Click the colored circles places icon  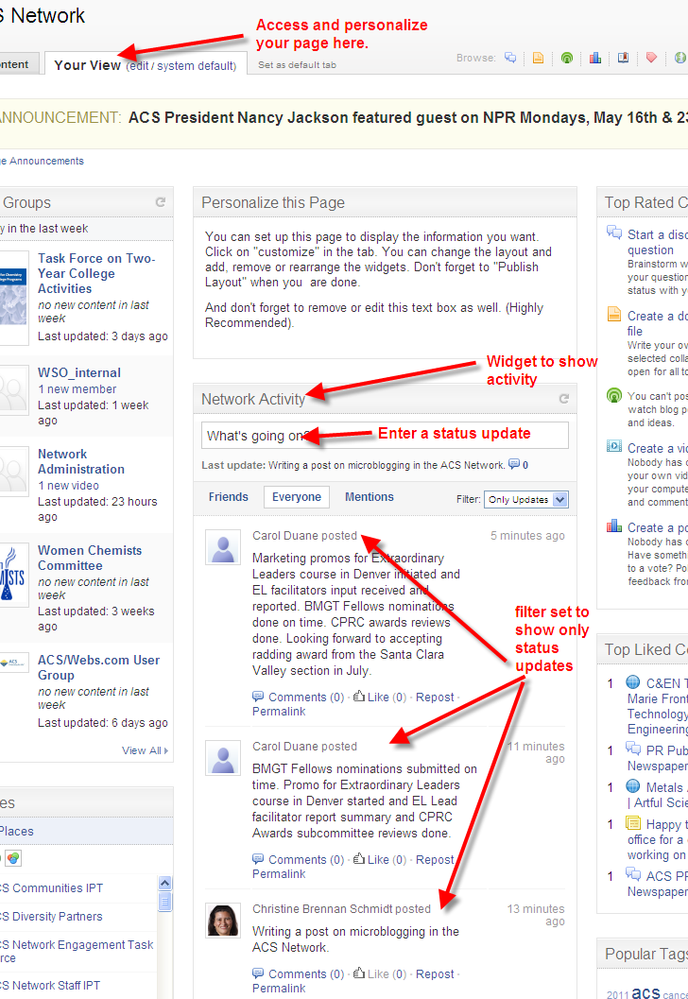click(x=12, y=859)
